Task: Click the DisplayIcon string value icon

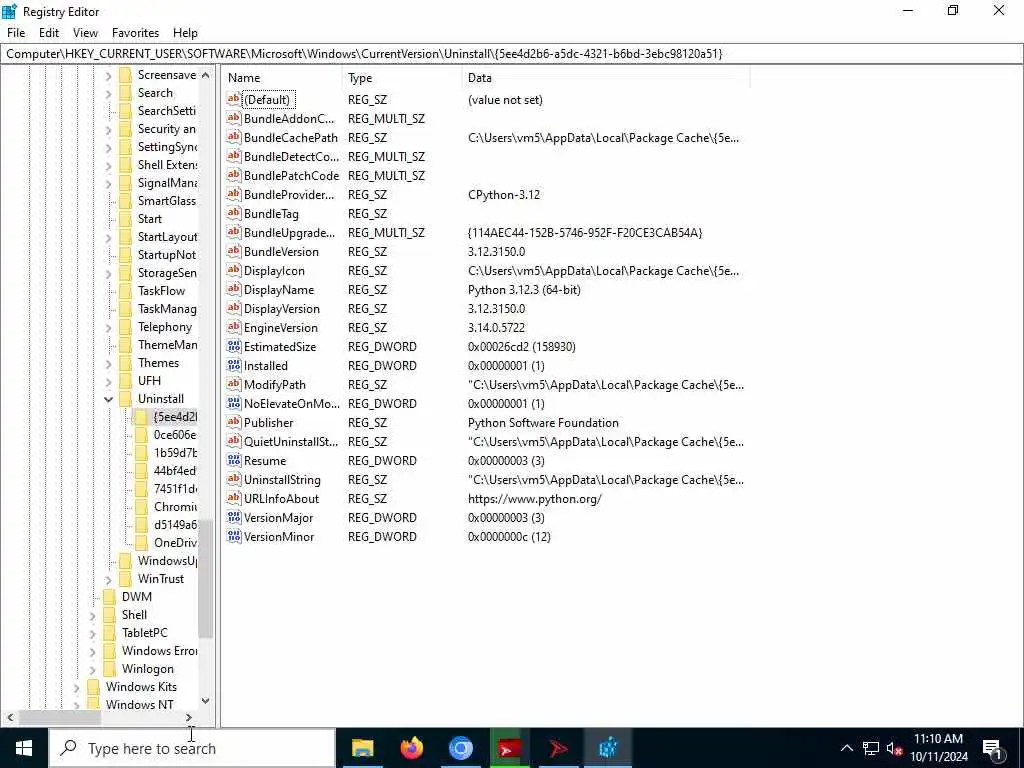Action: click(x=234, y=270)
